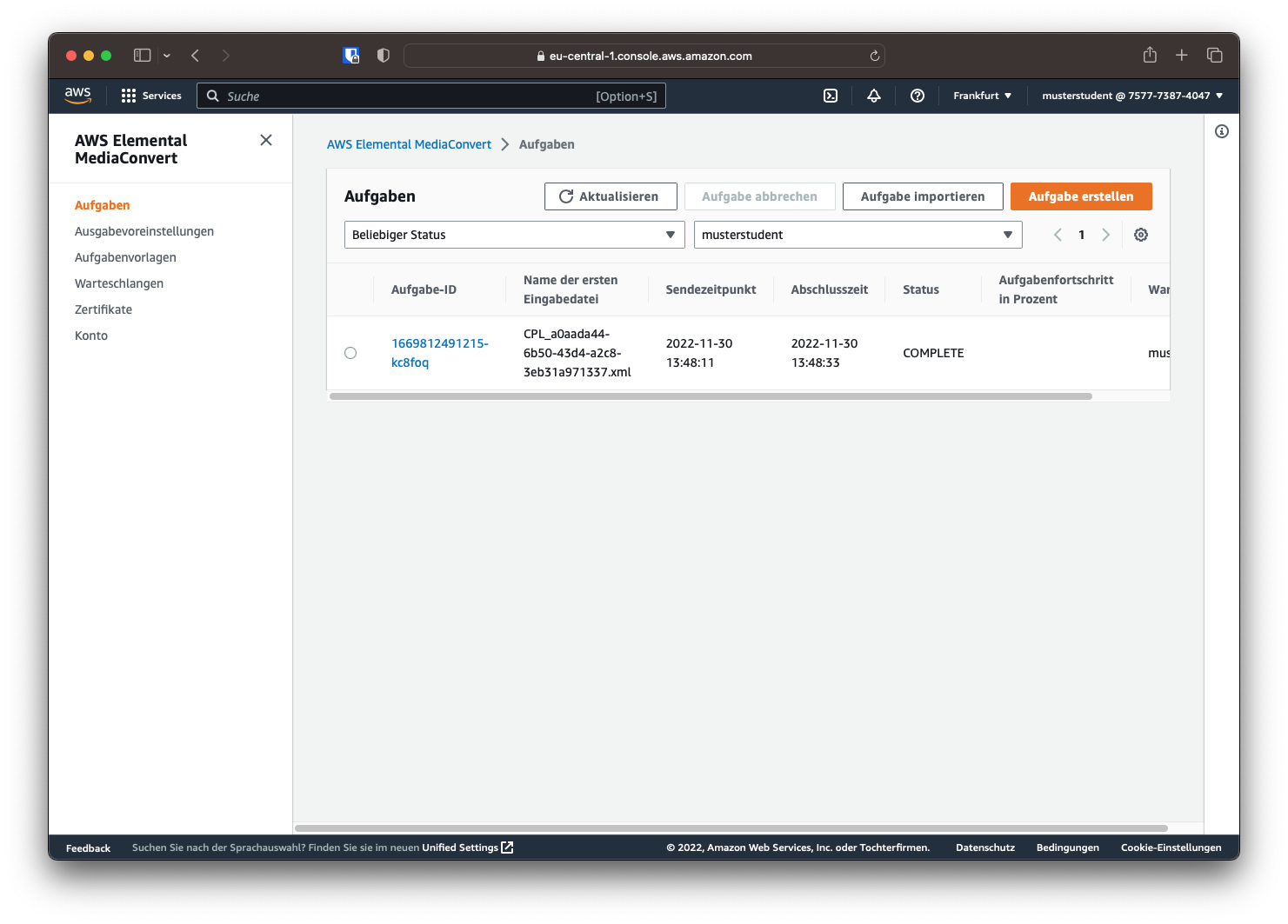Click the table horizontal scrollbar
This screenshot has width=1288, height=924.
point(711,396)
